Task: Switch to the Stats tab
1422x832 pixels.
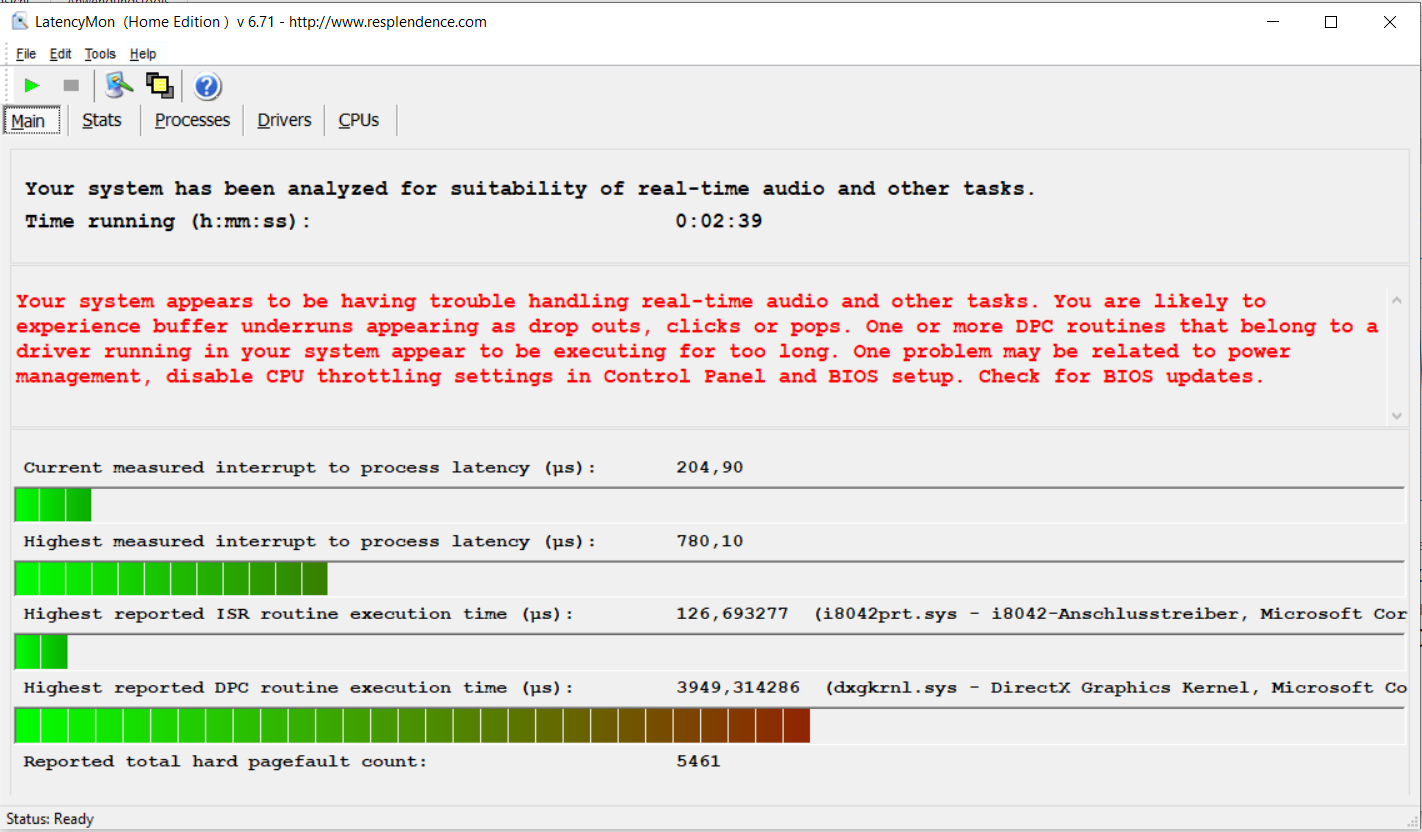Action: 102,120
